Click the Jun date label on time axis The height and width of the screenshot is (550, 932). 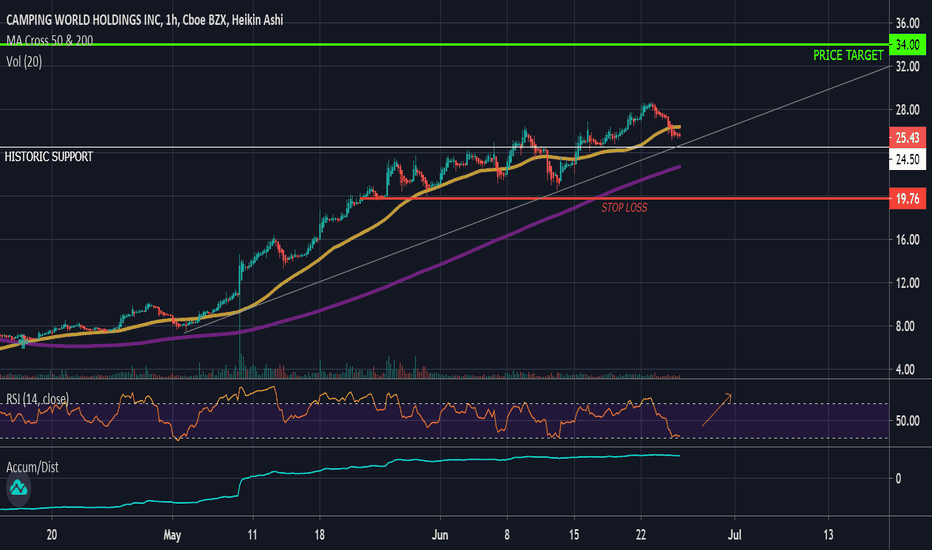point(439,535)
